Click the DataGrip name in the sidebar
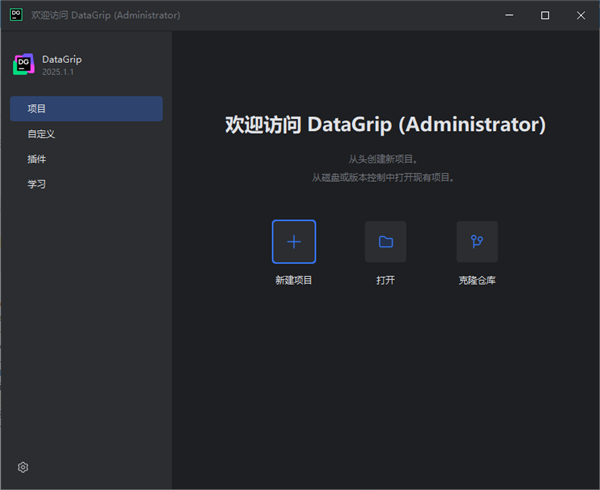Image resolution: width=600 pixels, height=490 pixels. coord(62,59)
